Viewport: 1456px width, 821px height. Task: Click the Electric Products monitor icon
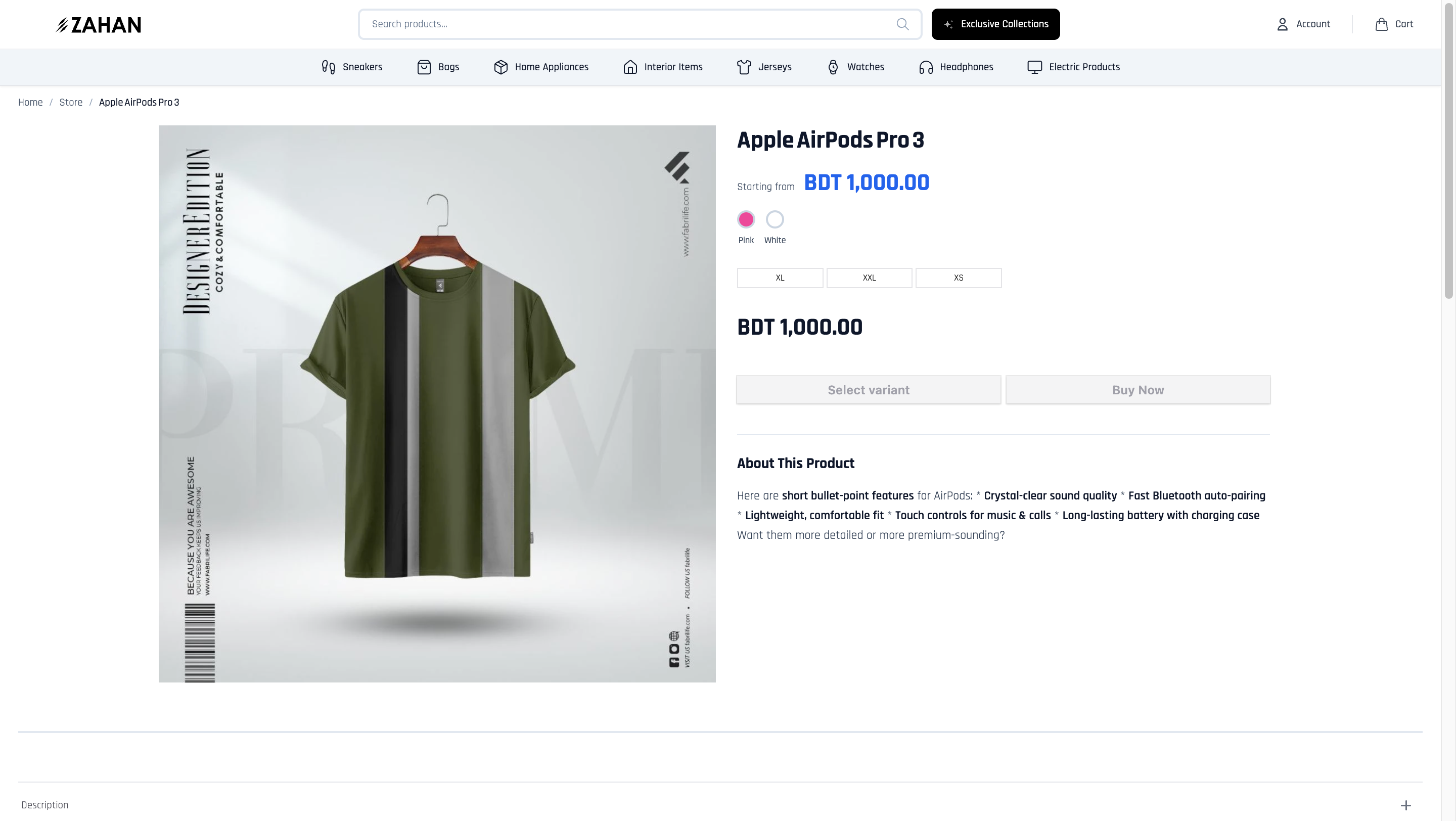pos(1034,67)
